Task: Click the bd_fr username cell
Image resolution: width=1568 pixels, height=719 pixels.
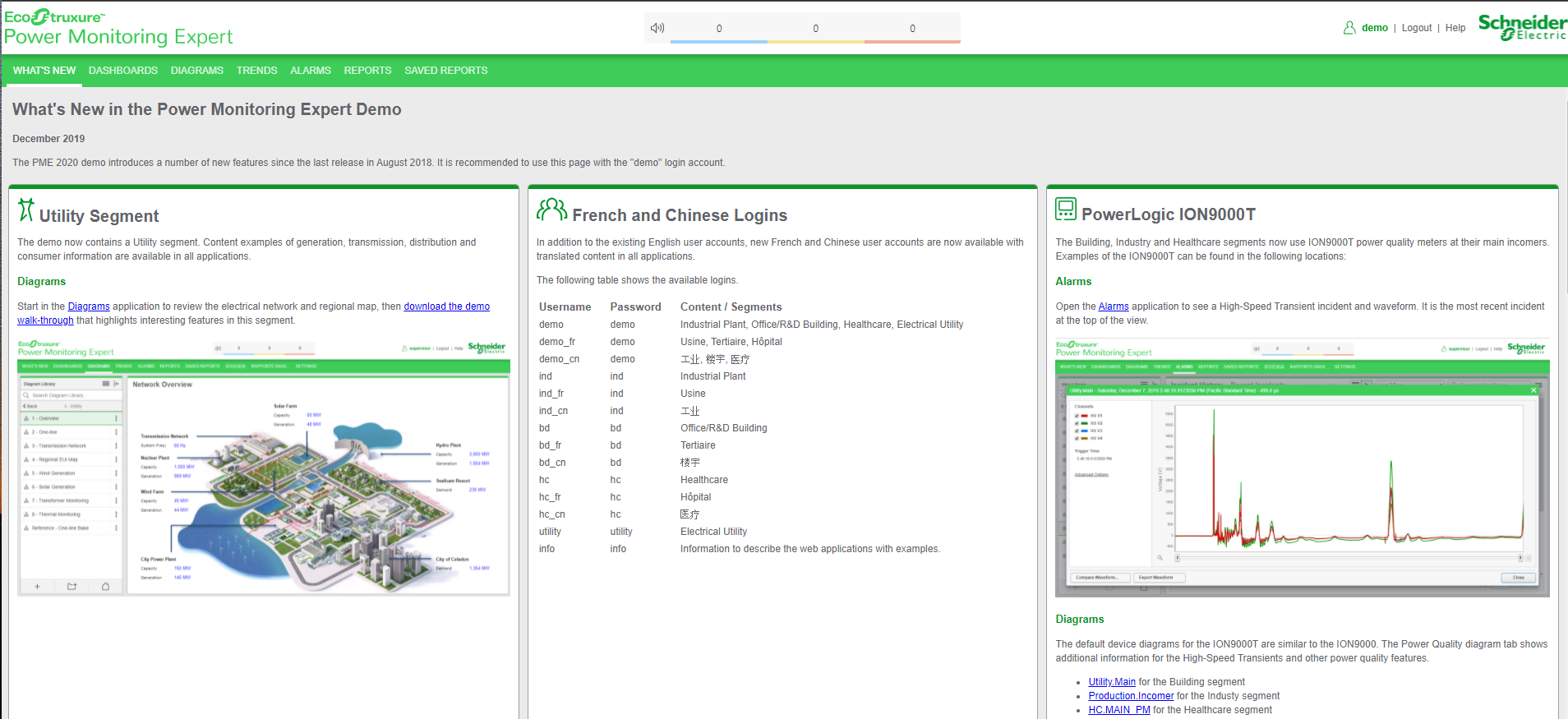Action: [550, 445]
